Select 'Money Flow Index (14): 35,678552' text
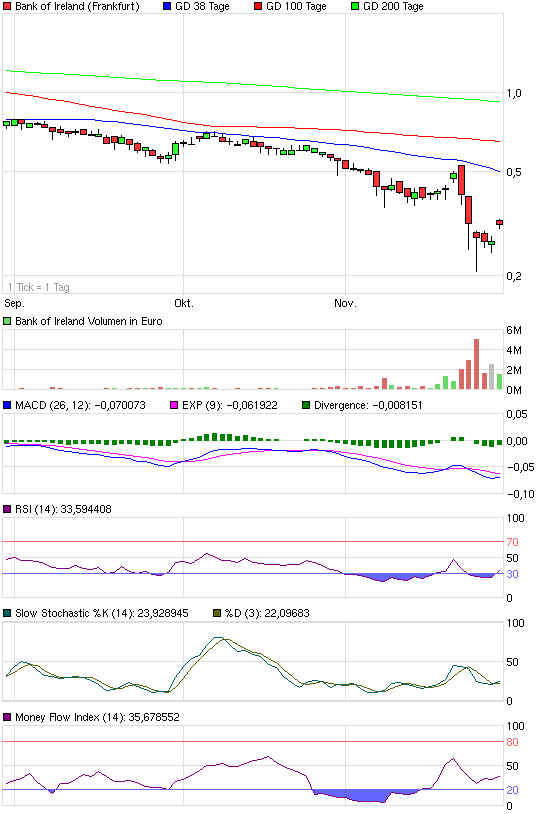Image resolution: width=545 pixels, height=814 pixels. pyautogui.click(x=97, y=717)
